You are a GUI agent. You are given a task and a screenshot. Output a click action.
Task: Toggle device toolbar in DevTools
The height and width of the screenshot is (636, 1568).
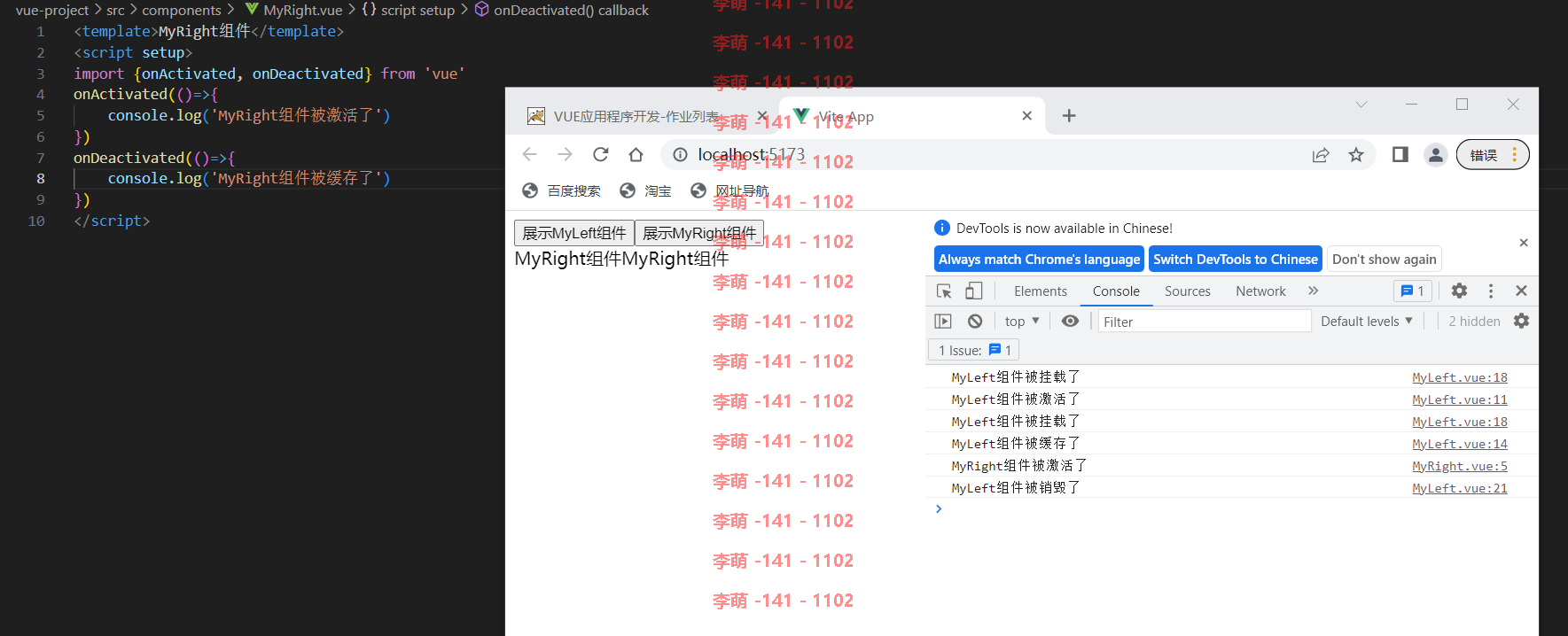coord(973,291)
